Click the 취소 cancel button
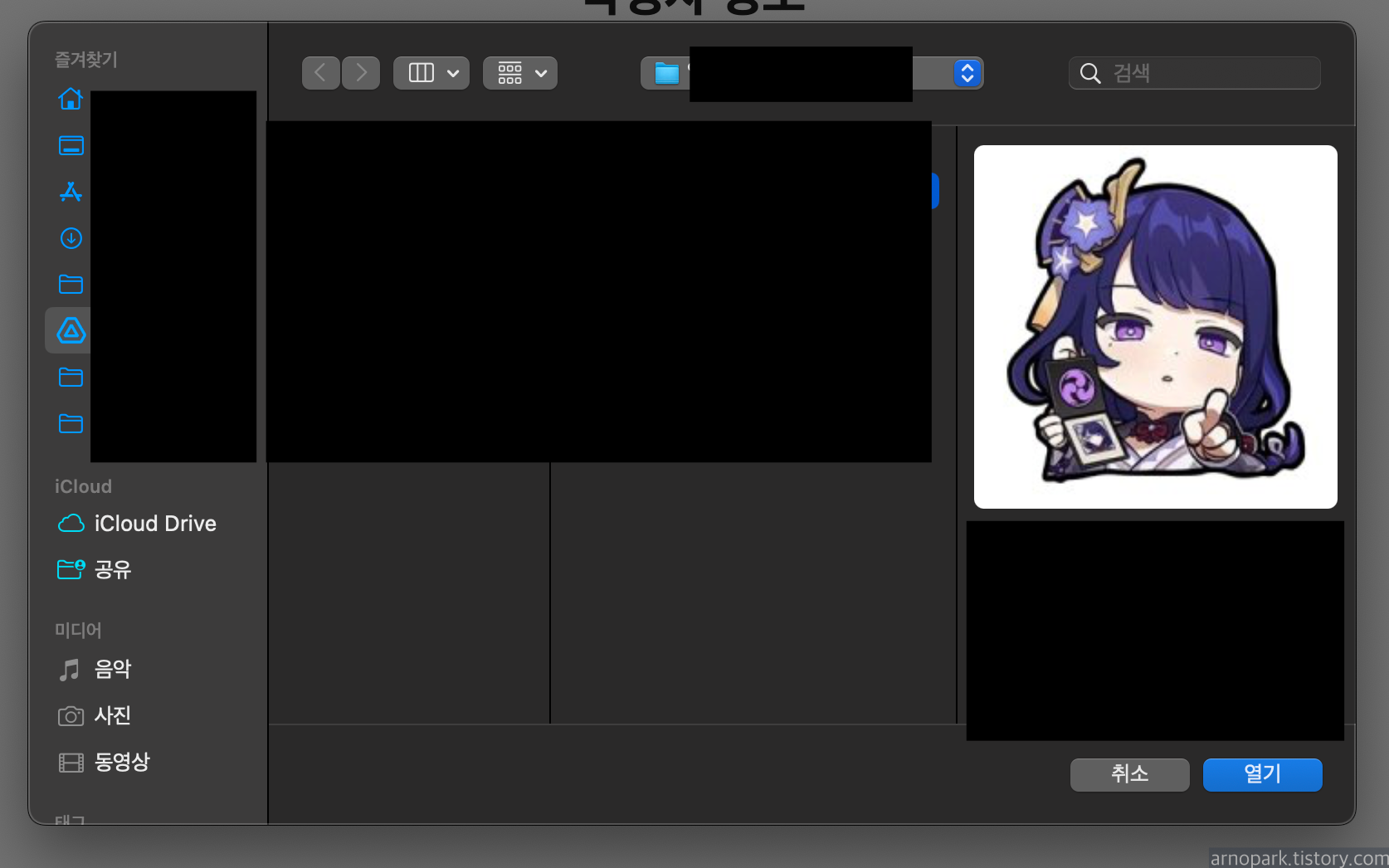The width and height of the screenshot is (1389, 868). click(x=1130, y=774)
